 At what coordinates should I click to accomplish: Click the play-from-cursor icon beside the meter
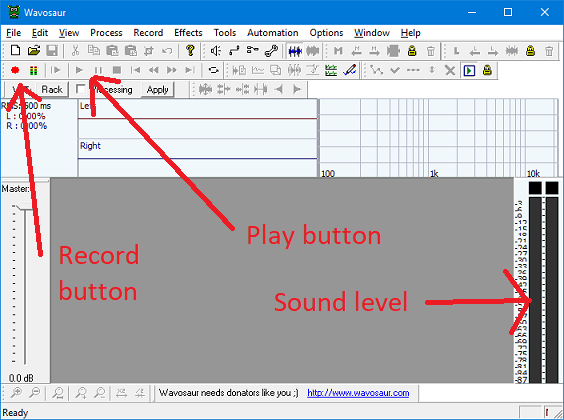56,70
